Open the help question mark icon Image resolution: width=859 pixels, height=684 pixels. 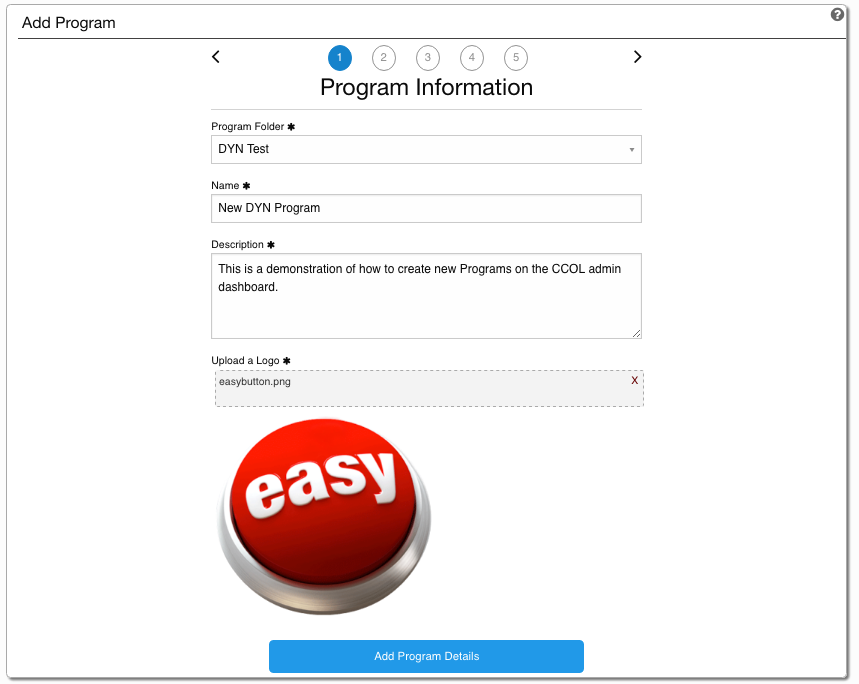tap(837, 15)
